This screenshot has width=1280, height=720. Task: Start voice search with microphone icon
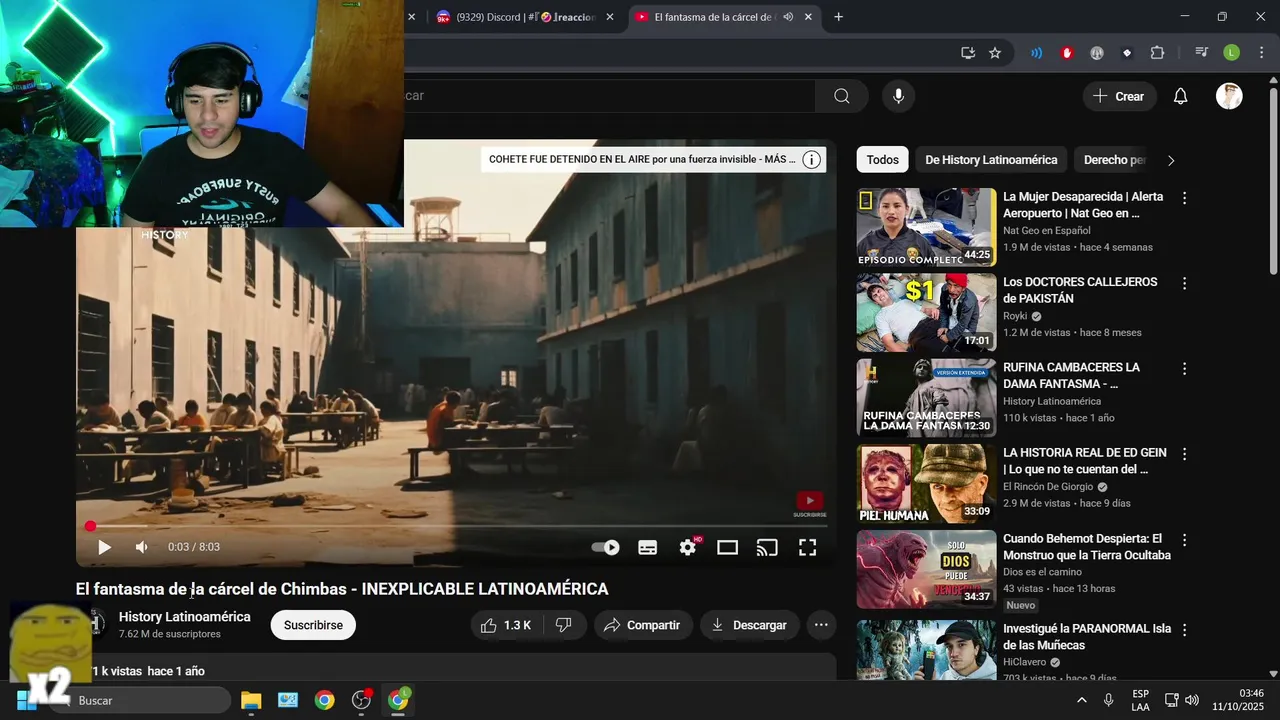click(898, 96)
